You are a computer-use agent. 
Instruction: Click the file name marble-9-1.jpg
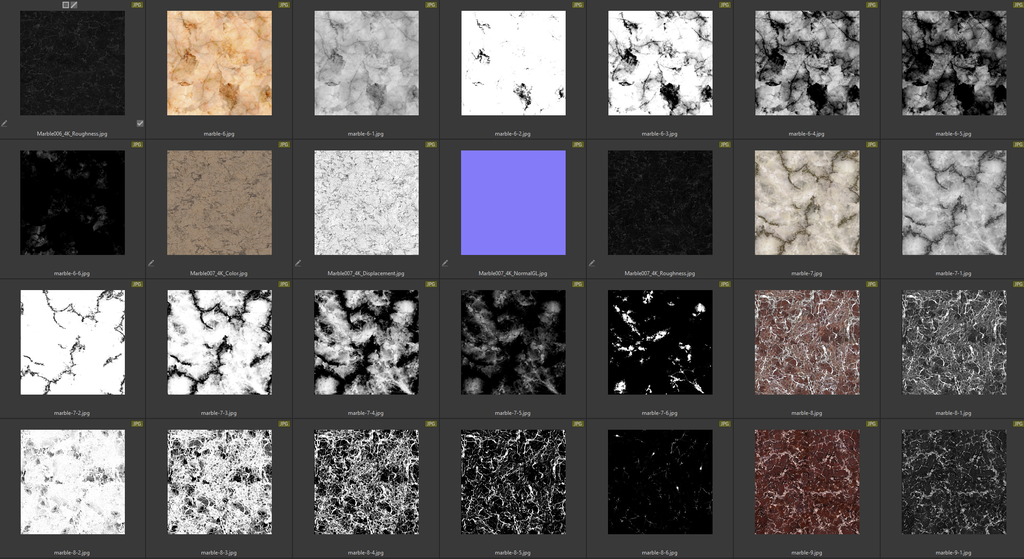pos(954,552)
